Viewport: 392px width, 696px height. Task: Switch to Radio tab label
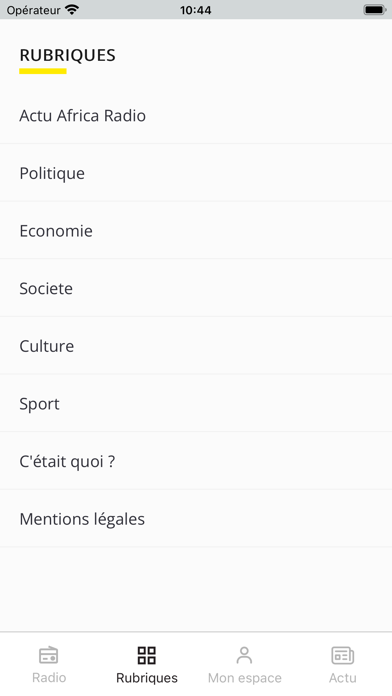[x=49, y=678]
